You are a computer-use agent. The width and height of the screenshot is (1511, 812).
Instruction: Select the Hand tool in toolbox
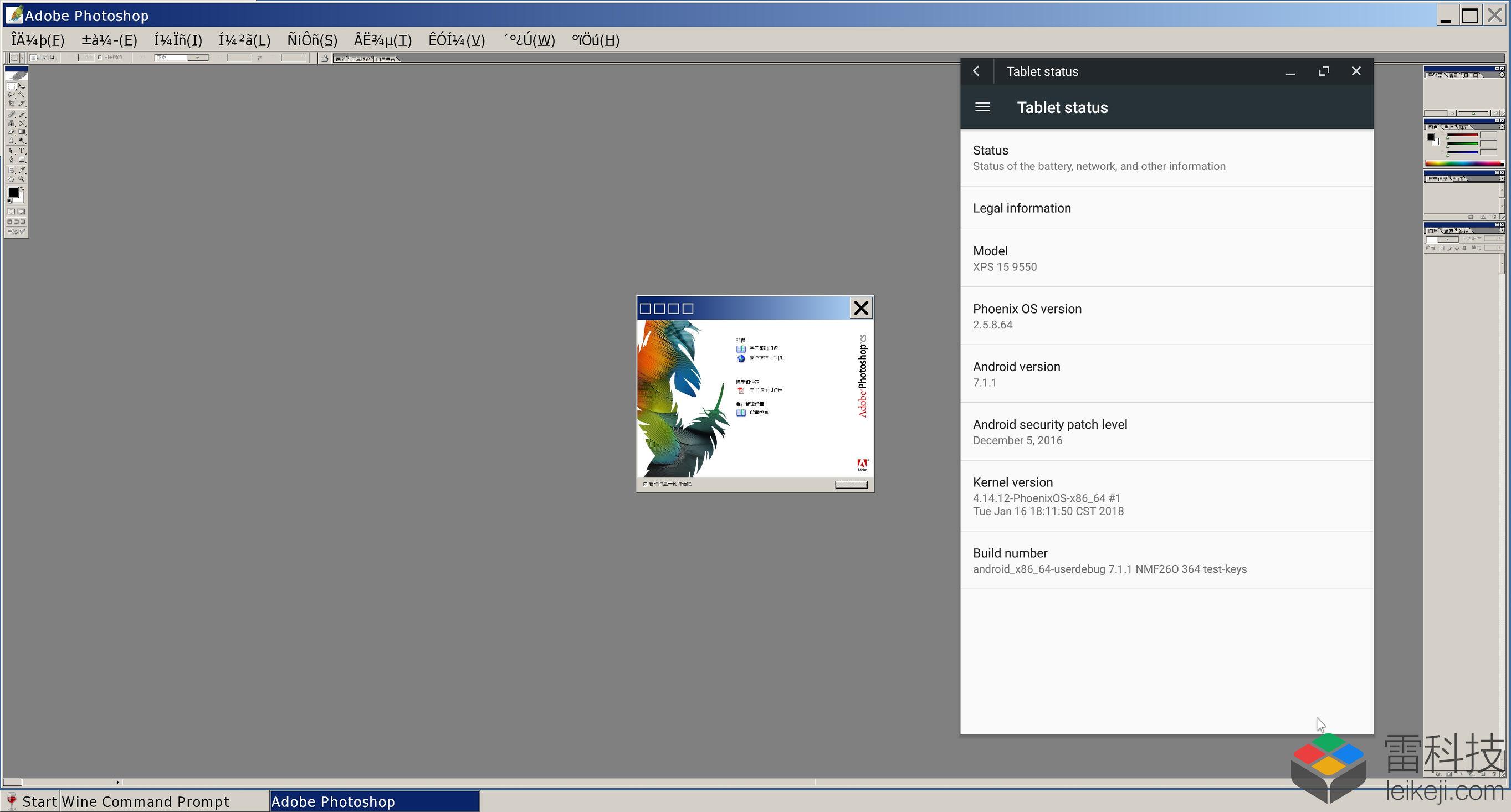12,179
